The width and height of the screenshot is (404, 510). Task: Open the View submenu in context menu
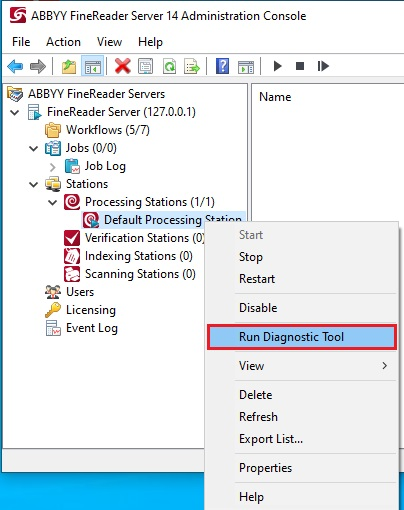point(302,366)
